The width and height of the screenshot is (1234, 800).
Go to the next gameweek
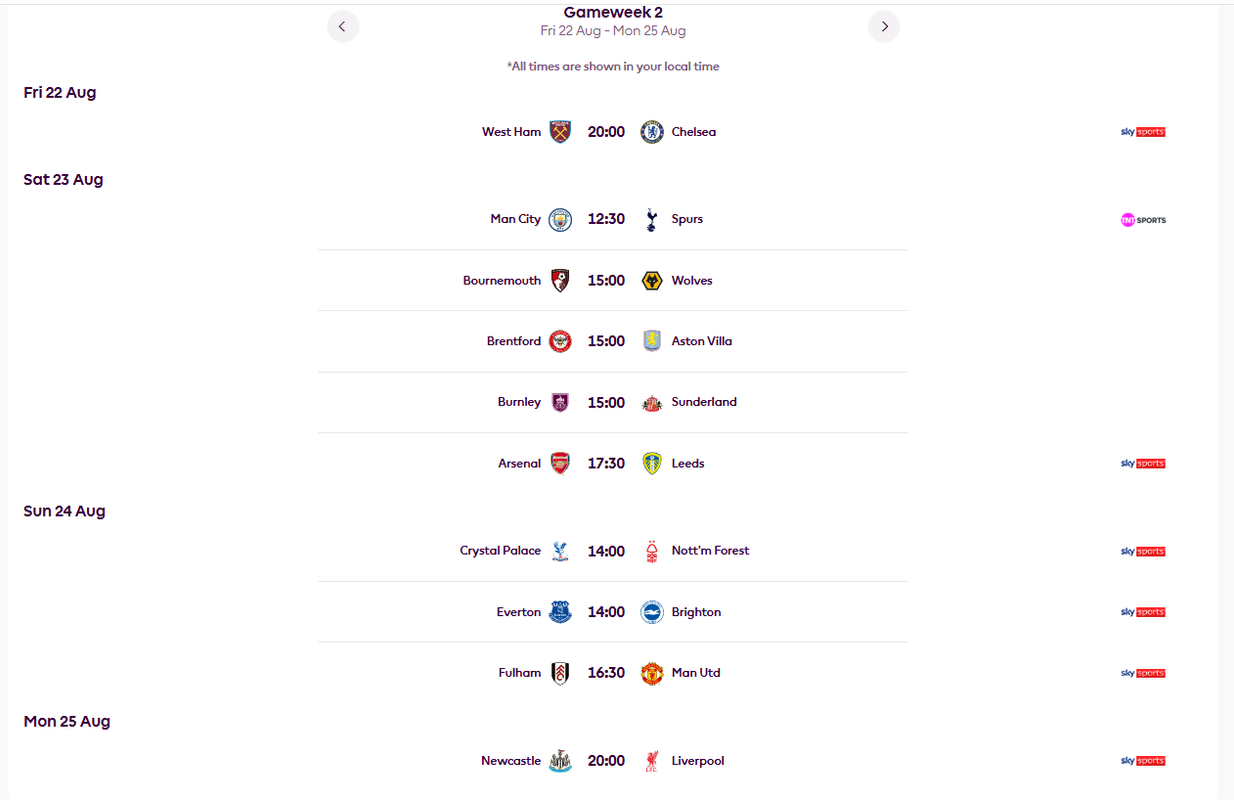[x=884, y=27]
